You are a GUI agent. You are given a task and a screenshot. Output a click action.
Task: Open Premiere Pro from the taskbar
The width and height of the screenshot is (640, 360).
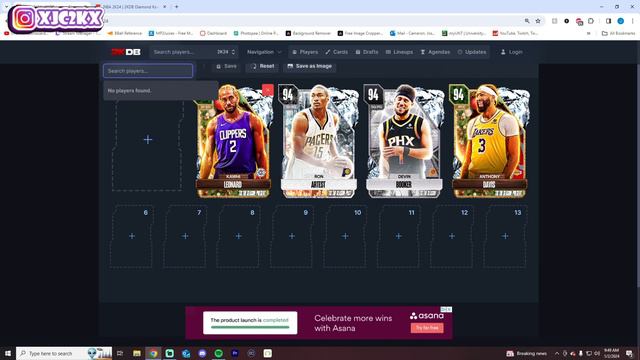pyautogui.click(x=235, y=353)
